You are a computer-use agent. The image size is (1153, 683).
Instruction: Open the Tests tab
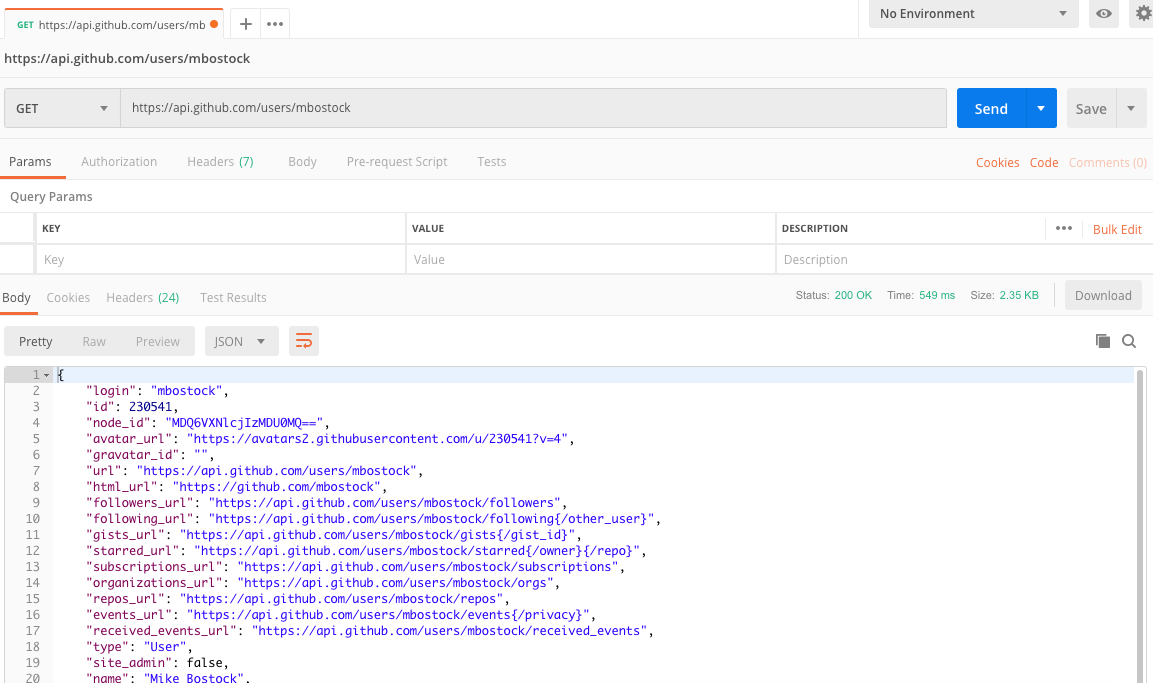click(491, 162)
